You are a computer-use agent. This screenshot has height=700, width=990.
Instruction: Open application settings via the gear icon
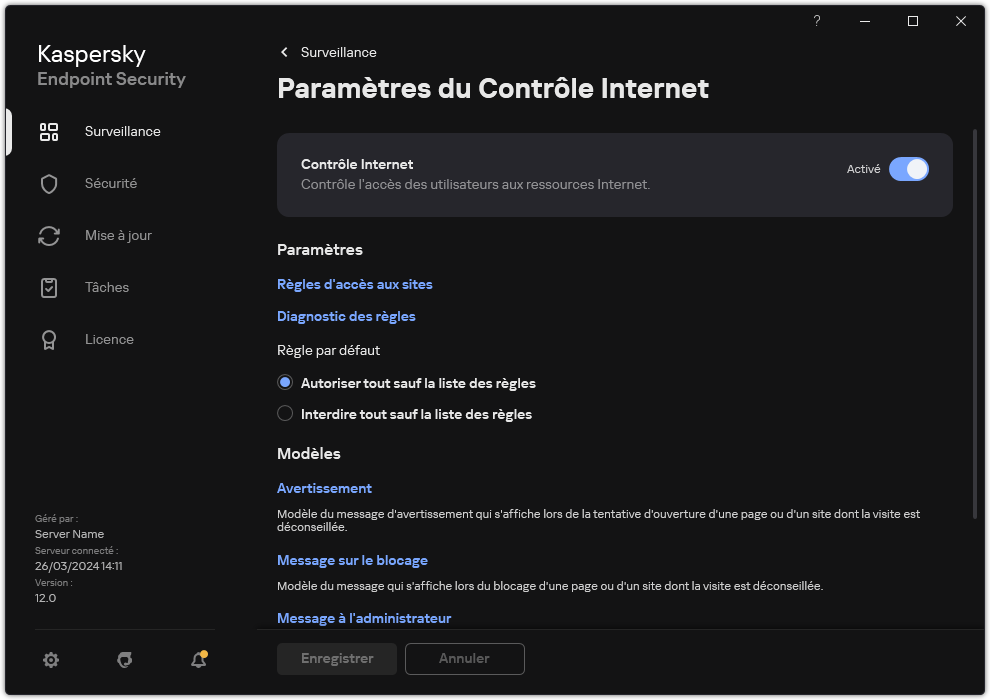(x=50, y=660)
